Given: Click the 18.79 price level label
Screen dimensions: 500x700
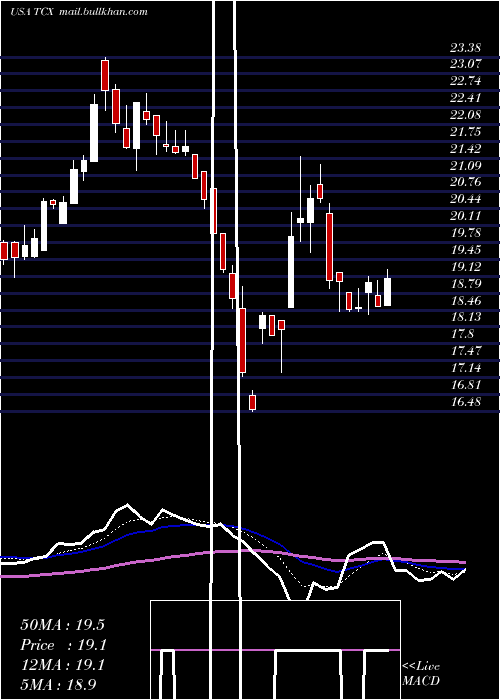Looking at the screenshot, I should (465, 284).
